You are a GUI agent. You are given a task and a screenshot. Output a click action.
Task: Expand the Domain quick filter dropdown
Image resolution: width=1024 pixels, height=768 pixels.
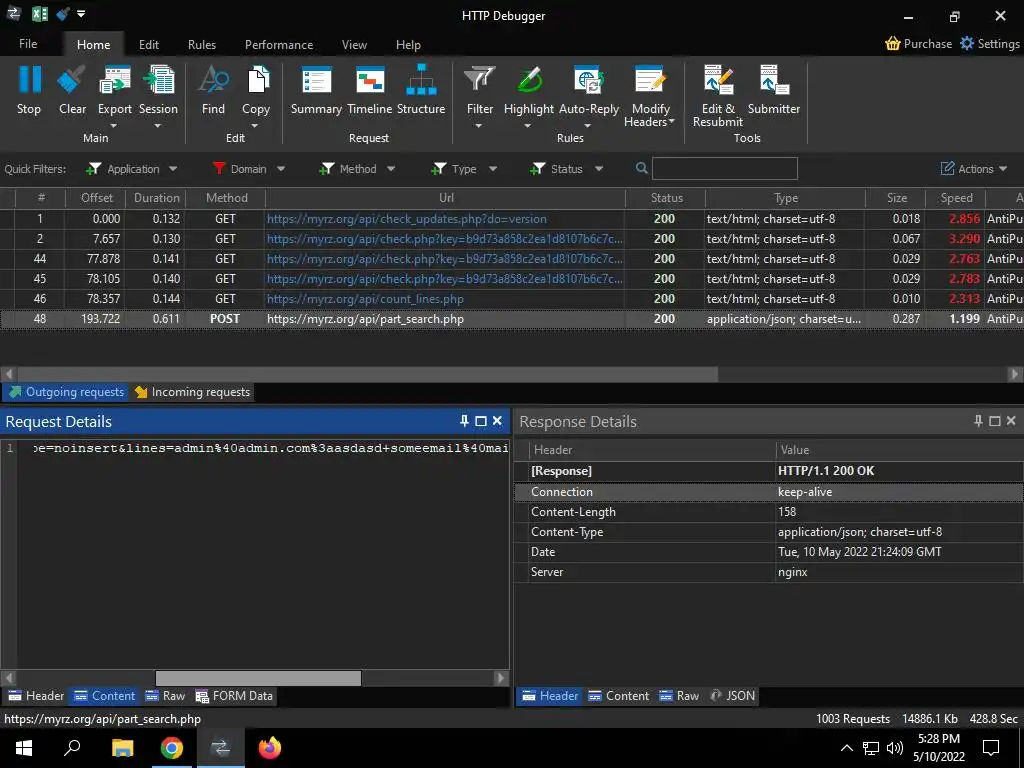281,168
